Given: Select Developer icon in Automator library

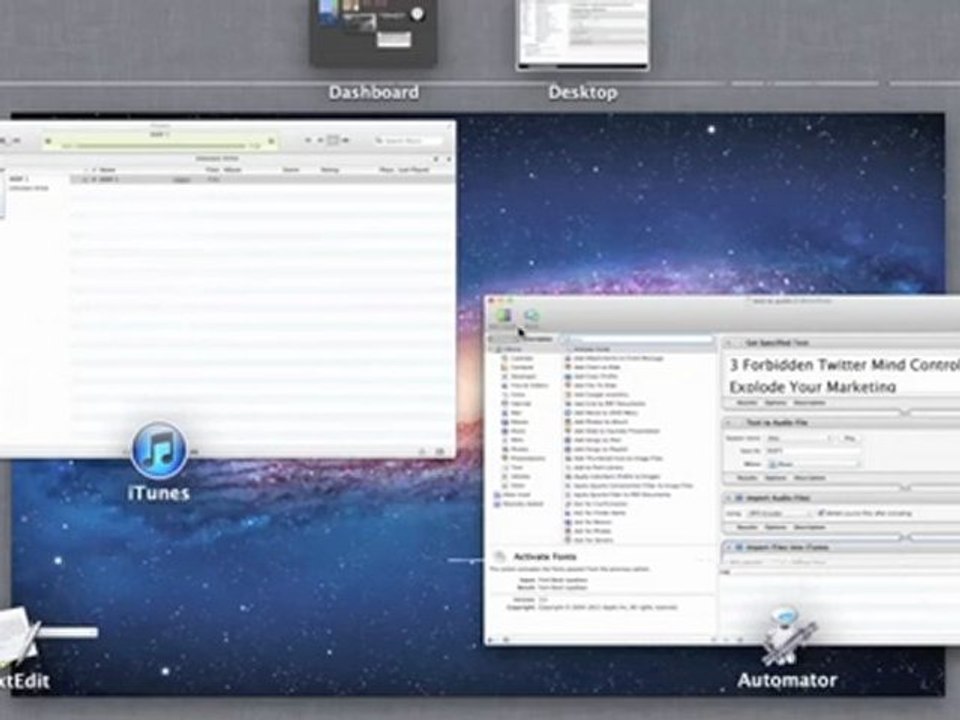Looking at the screenshot, I should tap(504, 377).
